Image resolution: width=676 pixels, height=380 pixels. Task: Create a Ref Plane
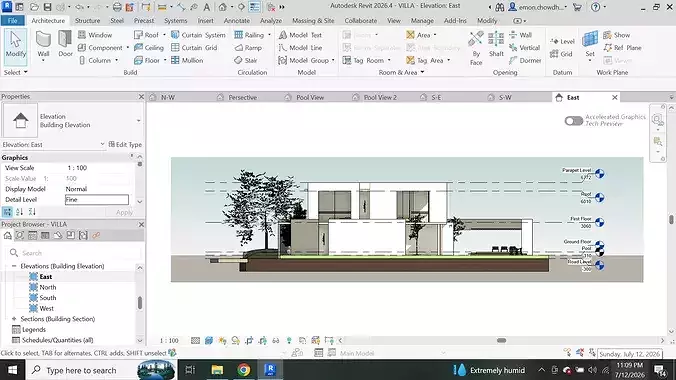[x=623, y=47]
